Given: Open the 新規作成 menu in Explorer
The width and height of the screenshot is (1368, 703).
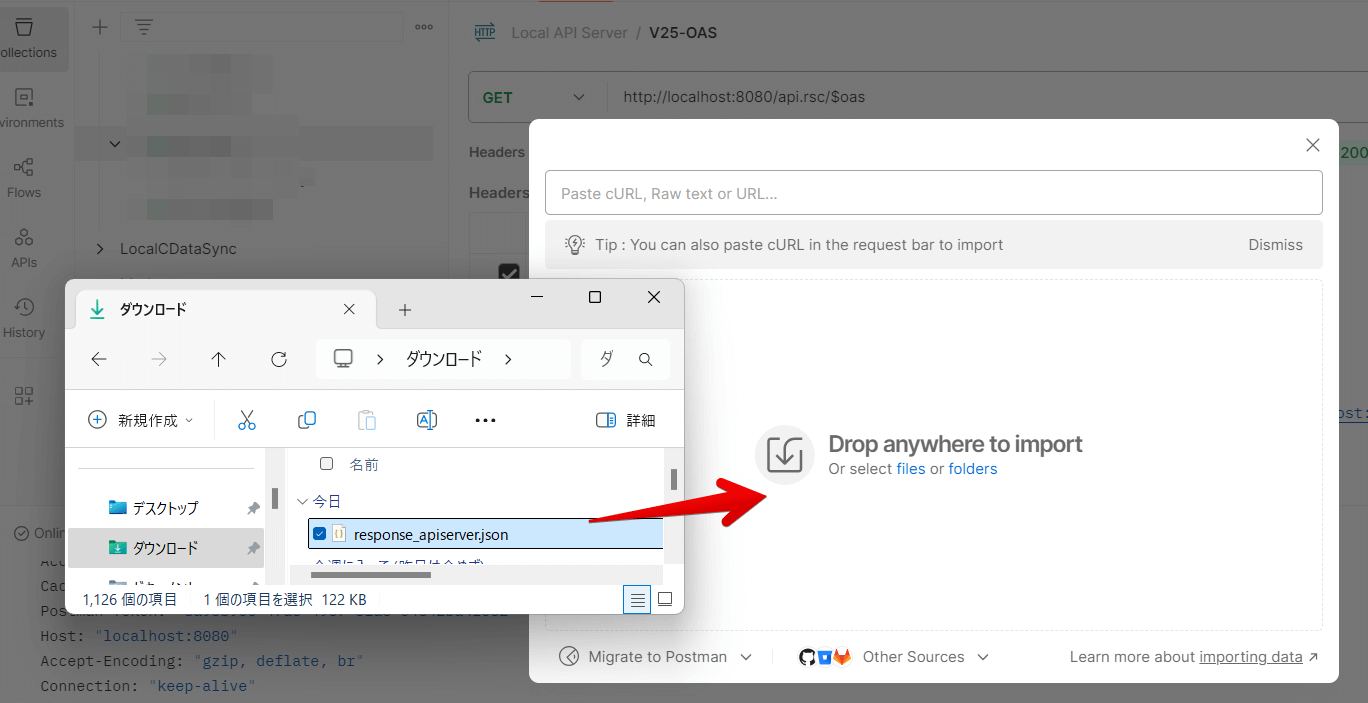Looking at the screenshot, I should click(140, 420).
